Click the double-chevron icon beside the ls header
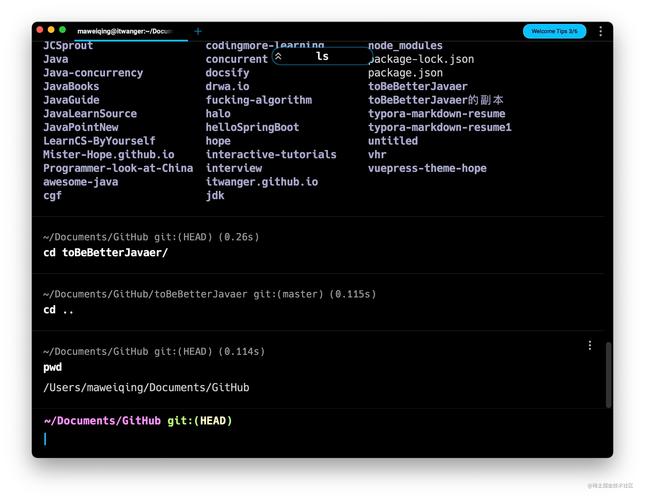The image size is (645, 500). 279,57
